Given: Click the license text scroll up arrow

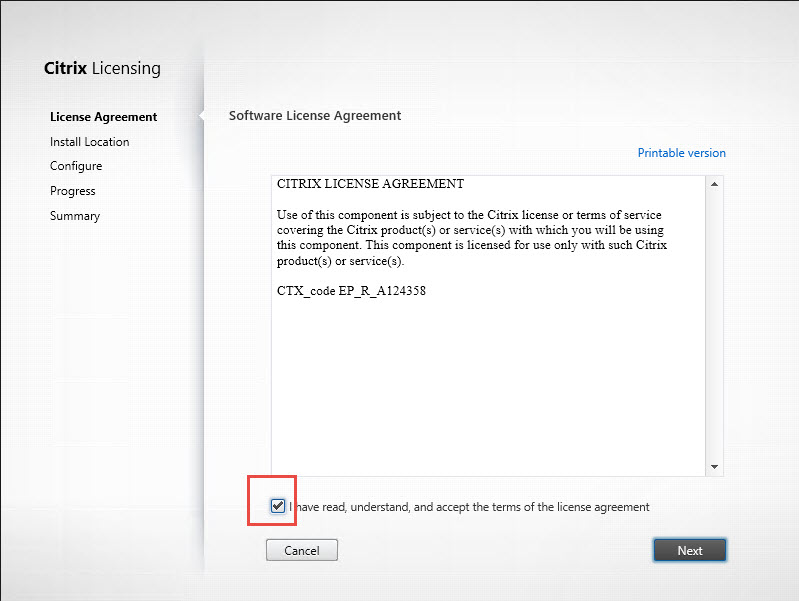Looking at the screenshot, I should [714, 184].
